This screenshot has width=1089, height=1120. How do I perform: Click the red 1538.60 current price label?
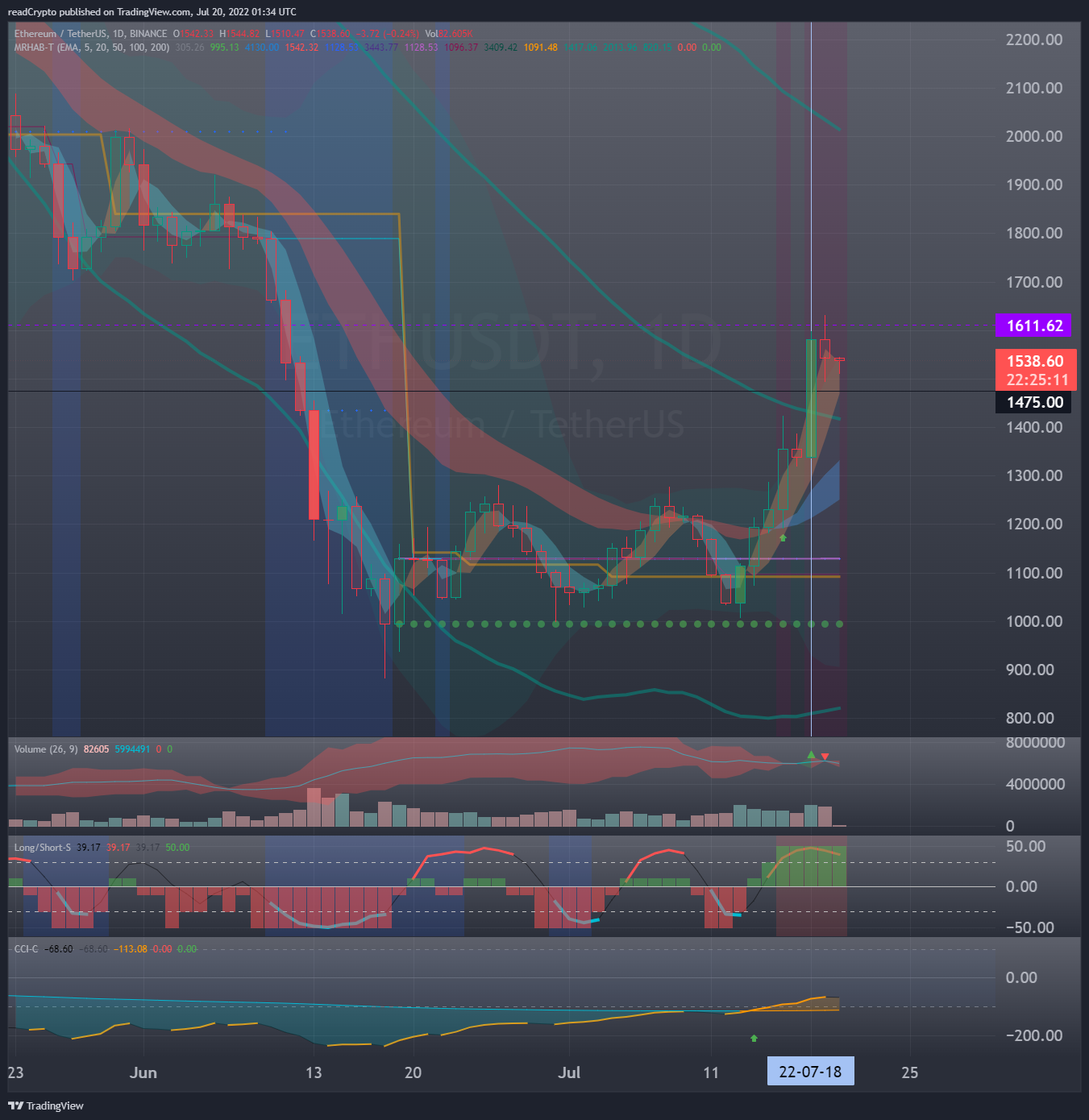point(1036,370)
